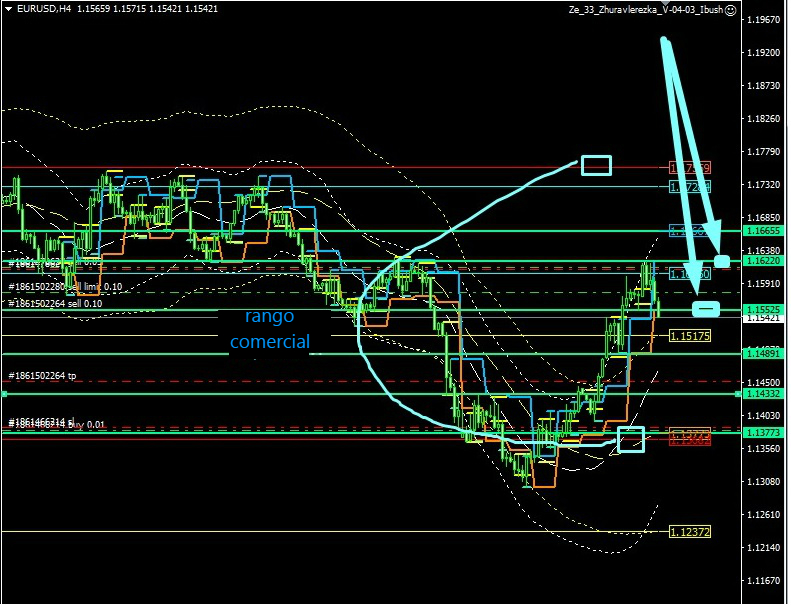Click the green 1.14891 price tag on axis
Screen dimensions: 791x605
(x=764, y=354)
